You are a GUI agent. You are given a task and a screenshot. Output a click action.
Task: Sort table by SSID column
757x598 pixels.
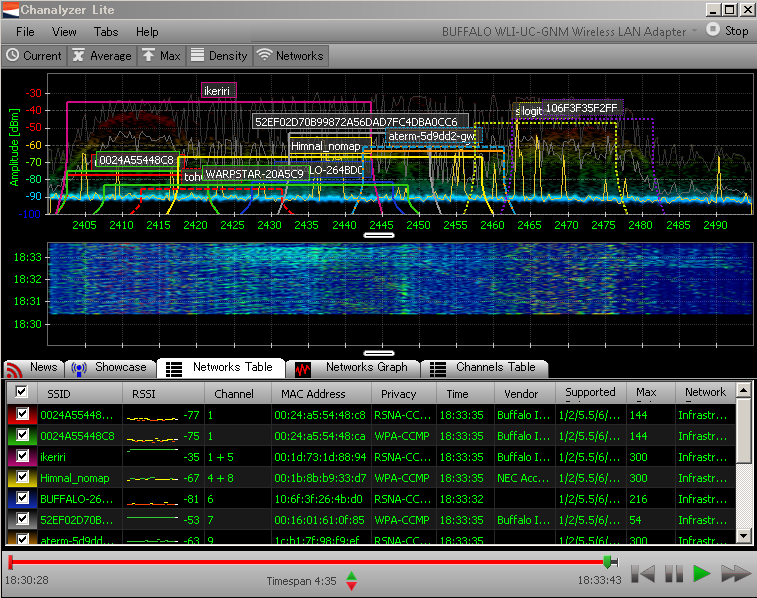(x=80, y=393)
